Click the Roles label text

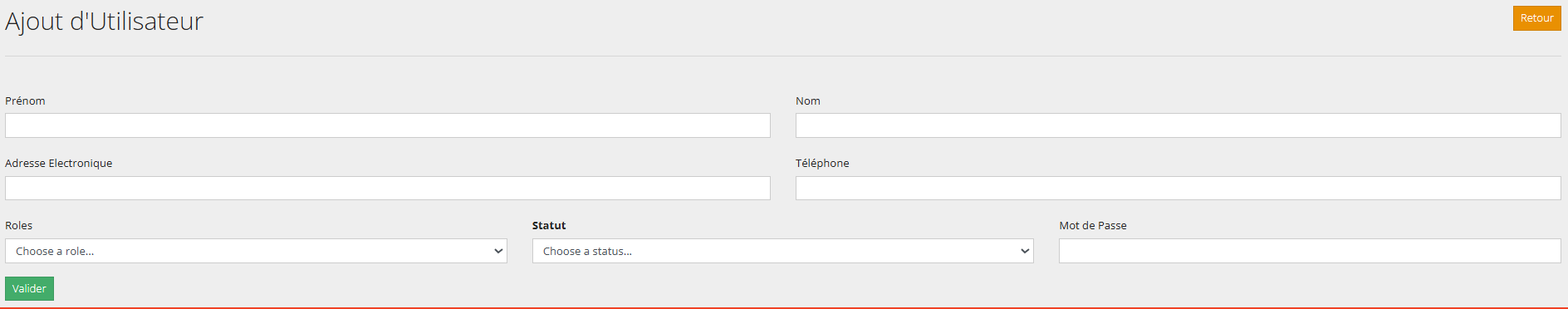click(x=18, y=225)
